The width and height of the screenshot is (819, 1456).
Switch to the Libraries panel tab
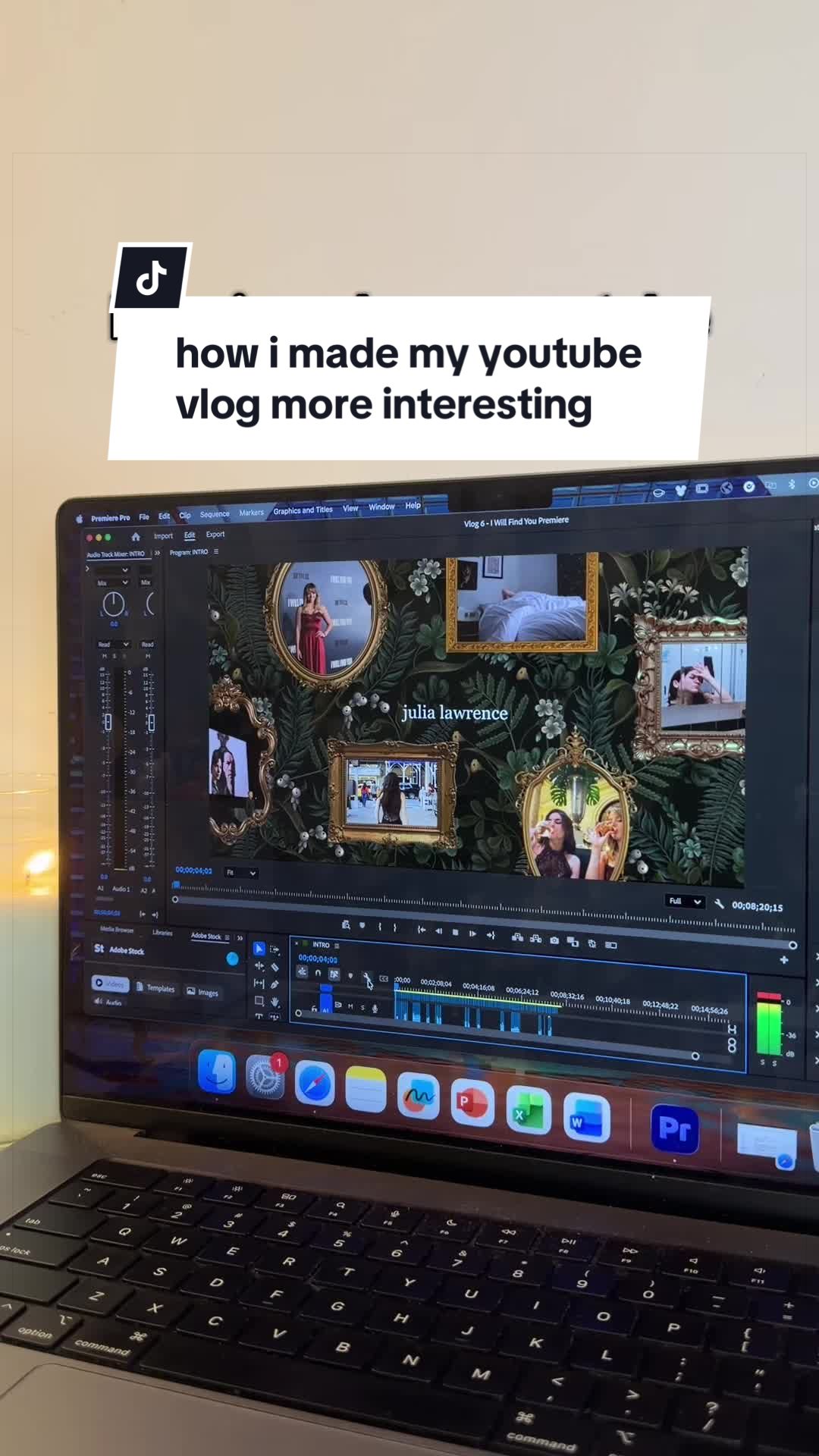click(162, 933)
